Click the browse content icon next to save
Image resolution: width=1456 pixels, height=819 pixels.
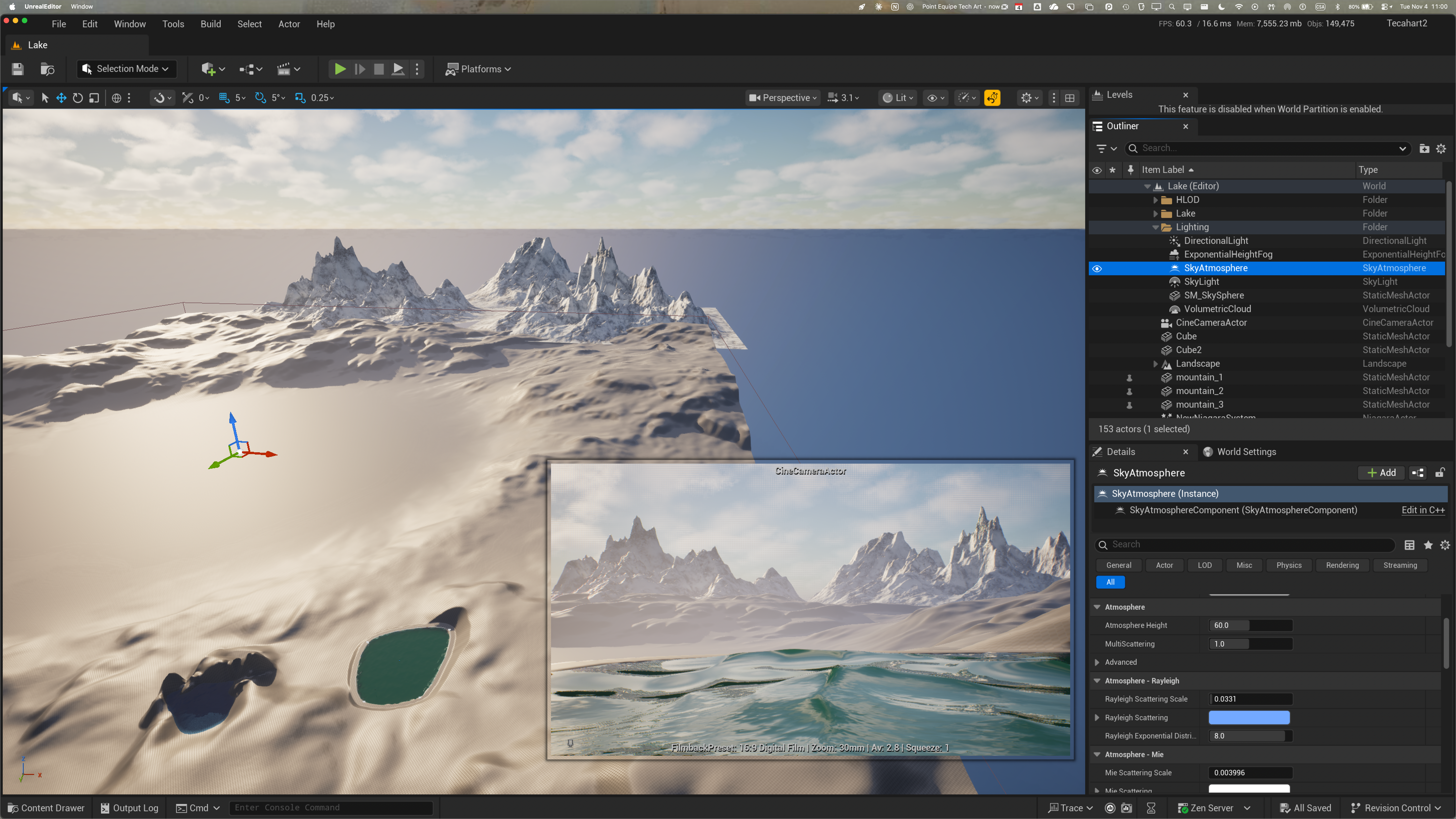tap(48, 69)
